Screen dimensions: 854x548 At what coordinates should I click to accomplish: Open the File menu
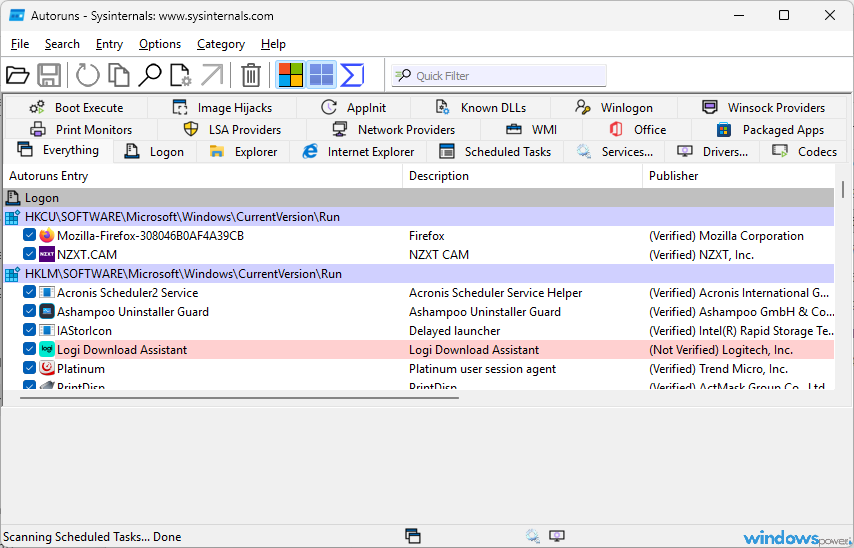point(20,44)
